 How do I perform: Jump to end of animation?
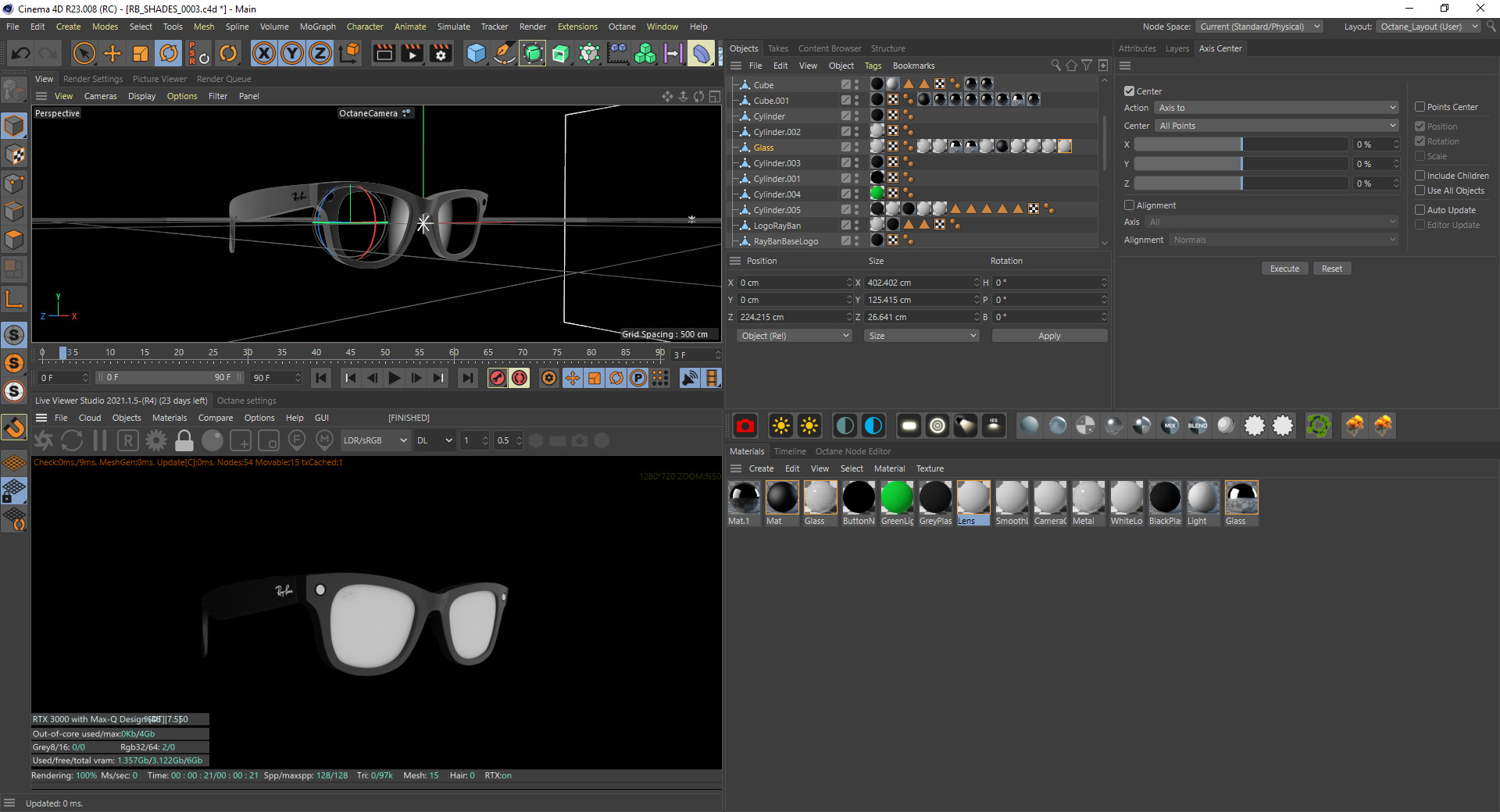point(467,378)
